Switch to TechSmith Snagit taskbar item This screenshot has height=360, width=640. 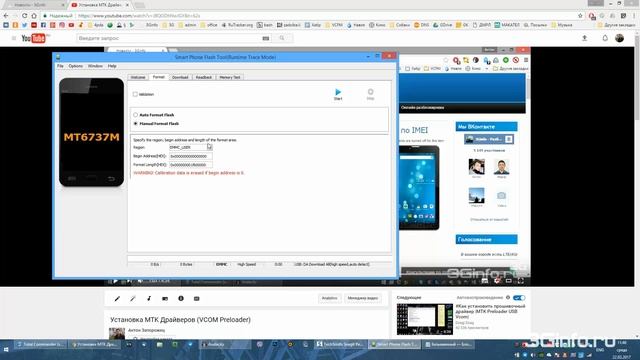click(x=340, y=344)
